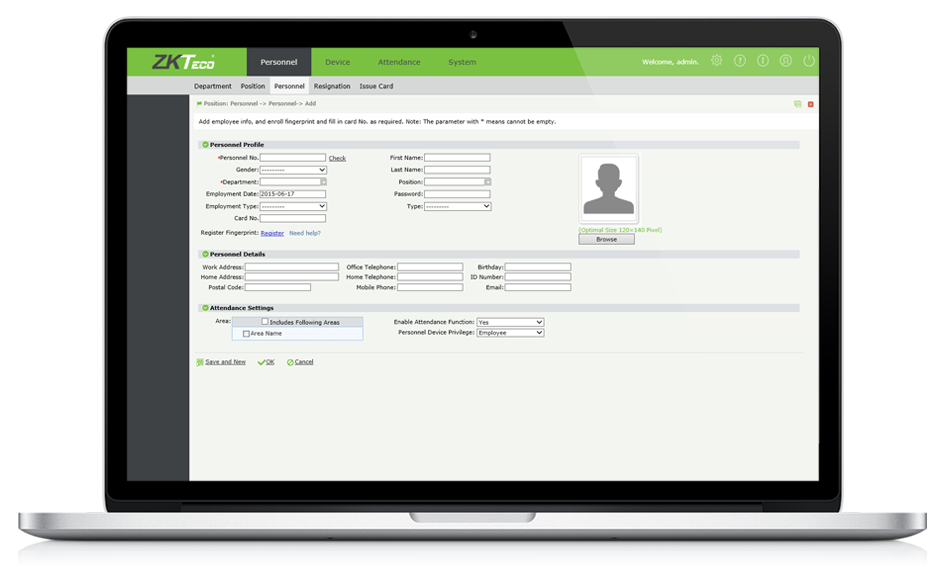Log out using the power icon
The width and height of the screenshot is (944, 567).
click(809, 61)
